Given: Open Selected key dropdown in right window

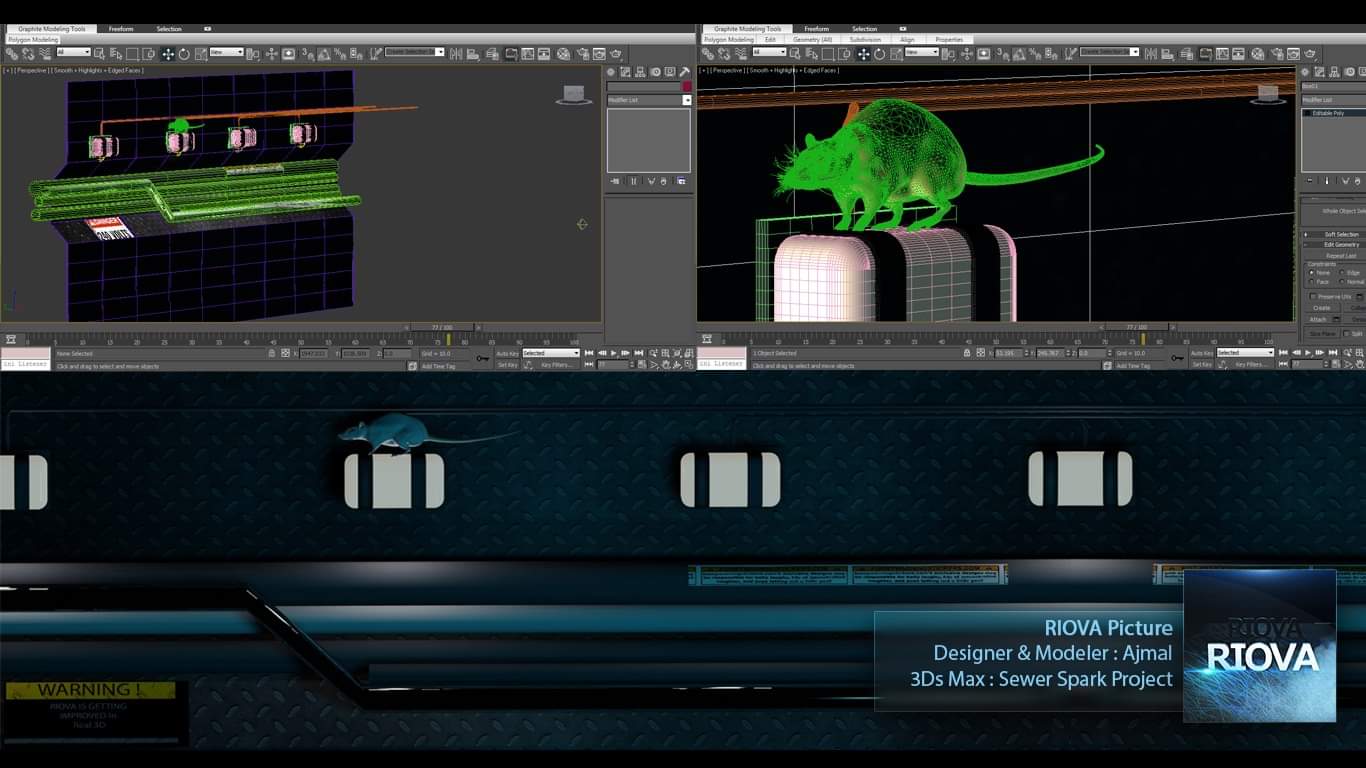Looking at the screenshot, I should pos(1247,352).
